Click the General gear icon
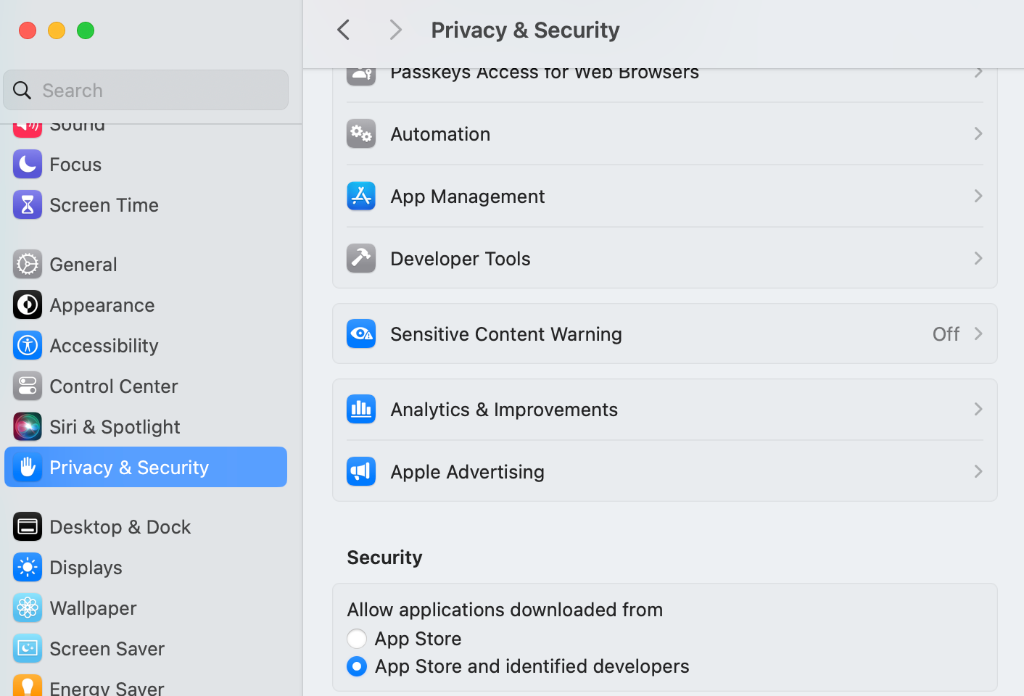 click(x=27, y=264)
